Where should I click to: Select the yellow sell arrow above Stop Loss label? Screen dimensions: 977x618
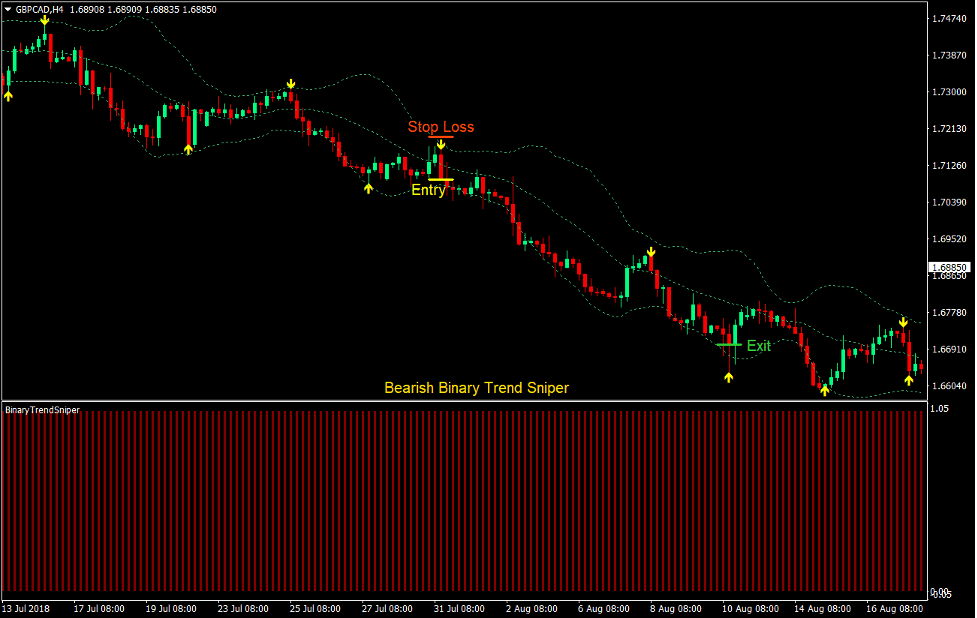pyautogui.click(x=441, y=144)
